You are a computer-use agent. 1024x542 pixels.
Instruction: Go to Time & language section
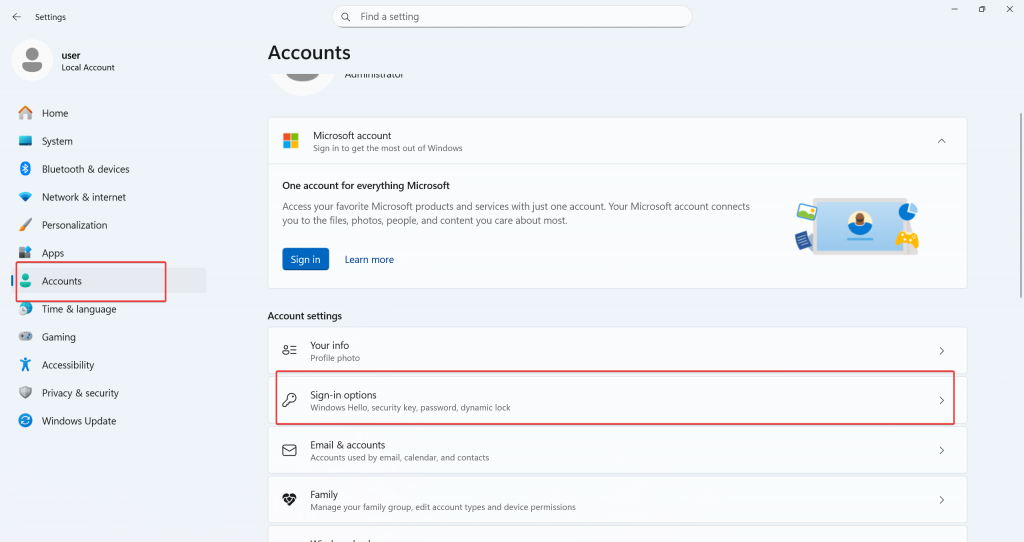coord(79,309)
